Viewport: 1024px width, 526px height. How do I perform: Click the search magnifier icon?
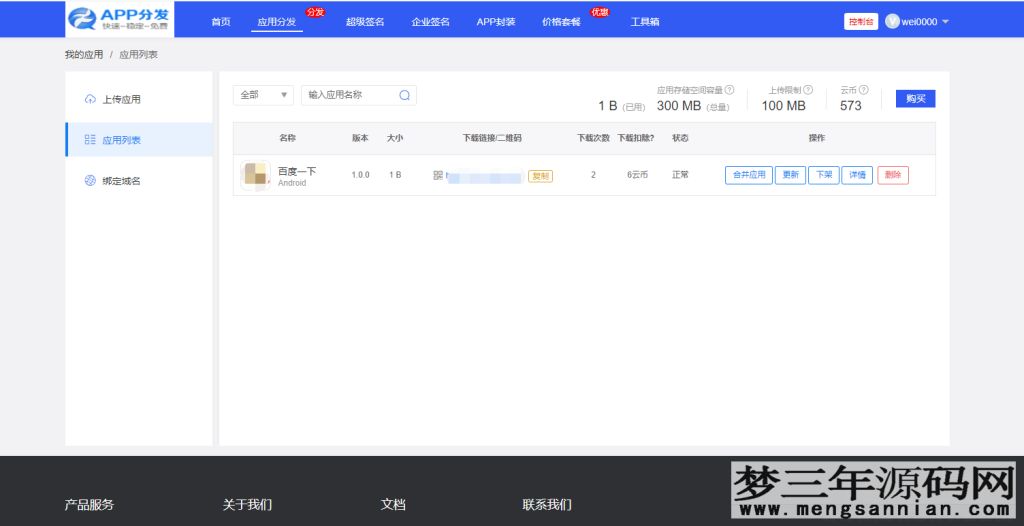pos(405,95)
